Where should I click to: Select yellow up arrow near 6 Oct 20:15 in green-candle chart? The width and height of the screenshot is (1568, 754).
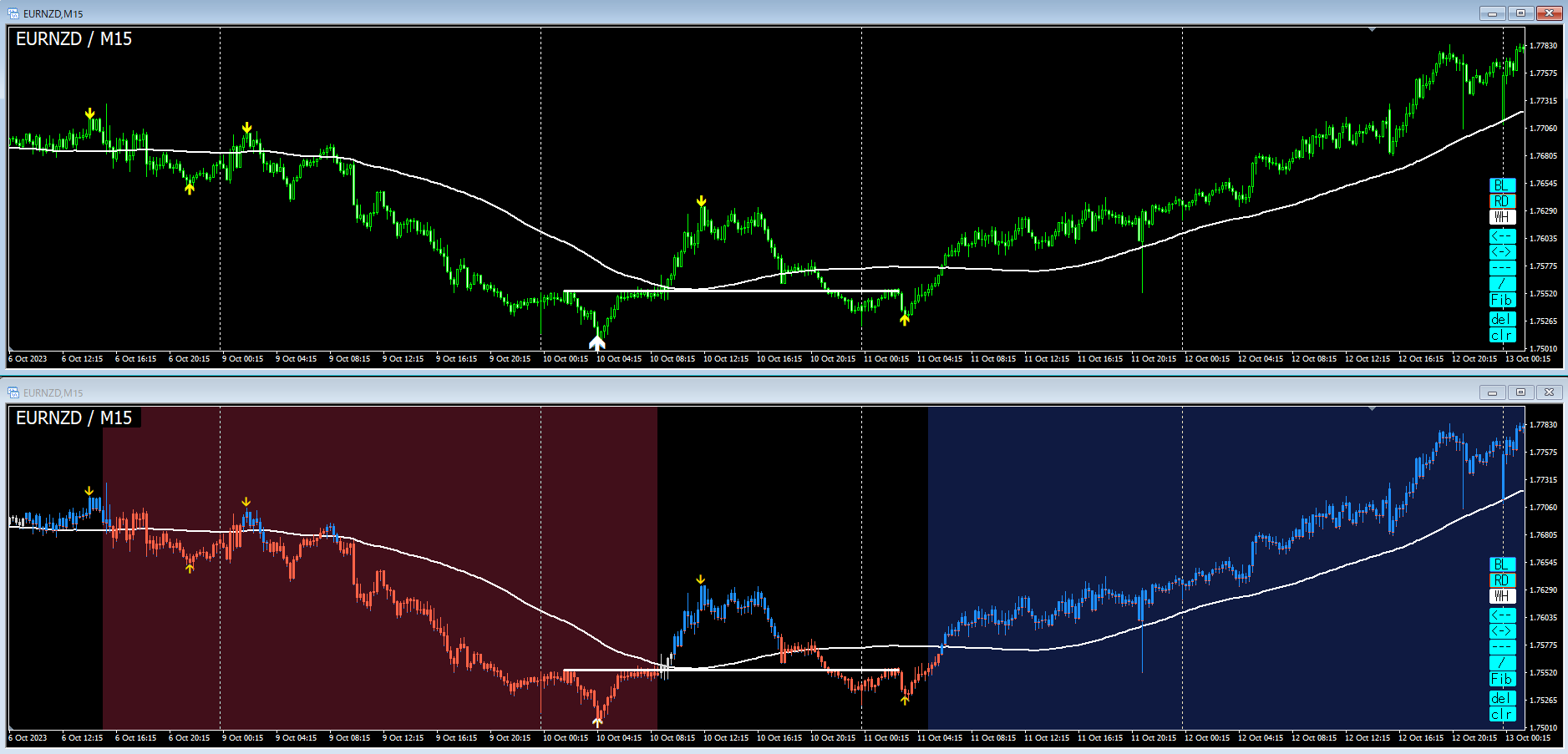pyautogui.click(x=190, y=189)
